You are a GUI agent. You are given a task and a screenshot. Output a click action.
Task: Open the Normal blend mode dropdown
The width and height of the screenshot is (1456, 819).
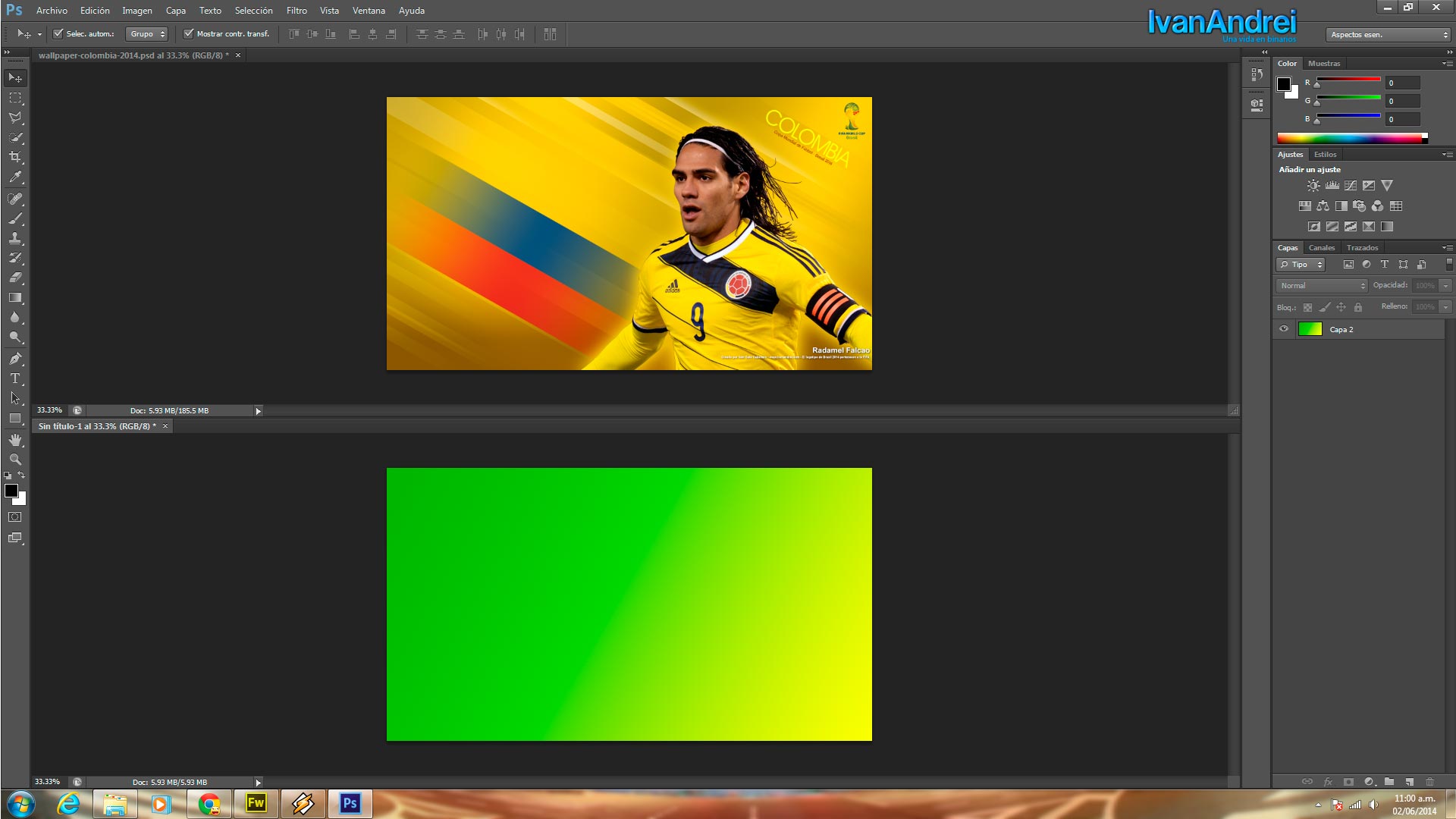(1322, 285)
